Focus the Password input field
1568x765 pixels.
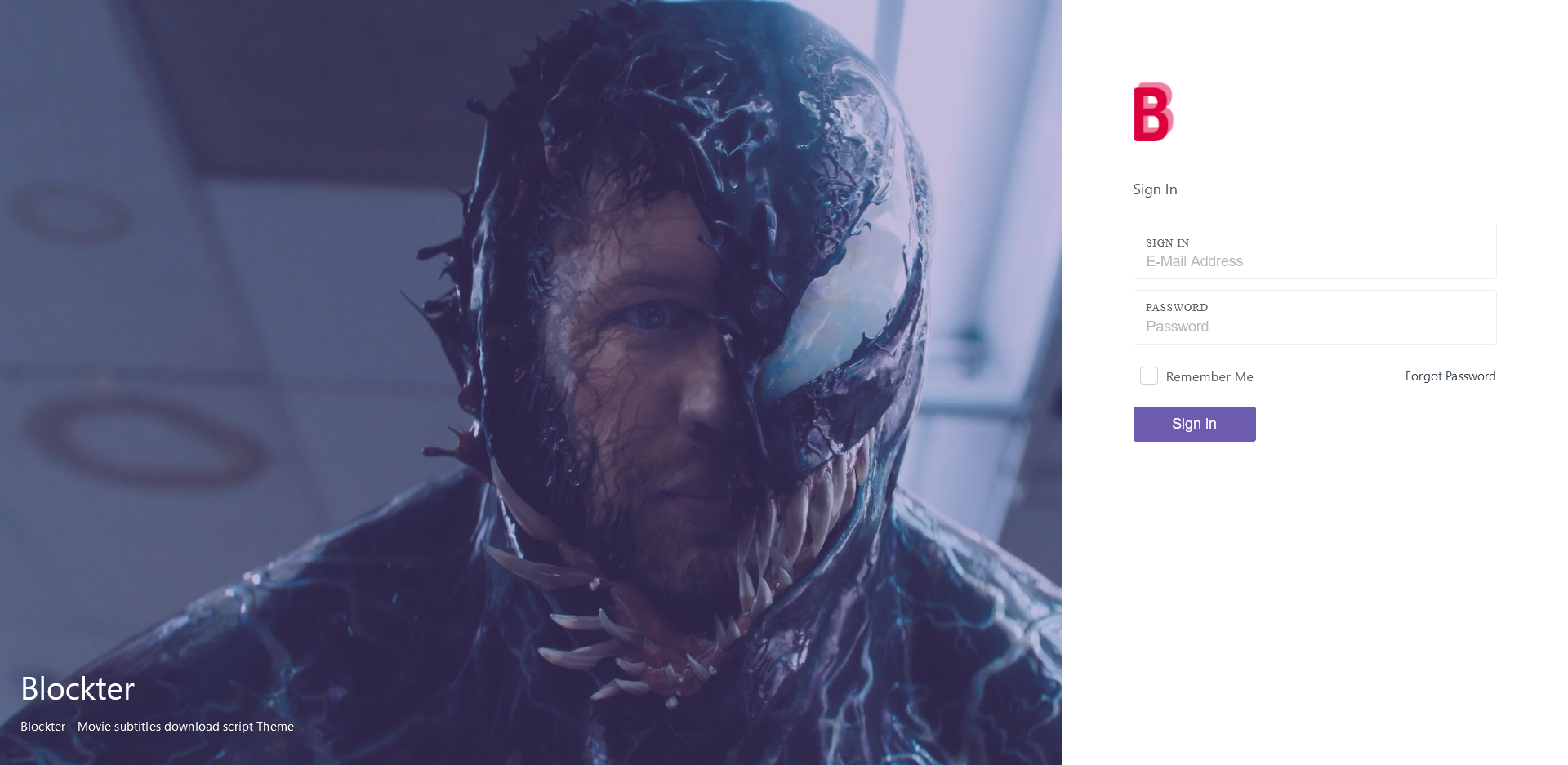click(1315, 317)
